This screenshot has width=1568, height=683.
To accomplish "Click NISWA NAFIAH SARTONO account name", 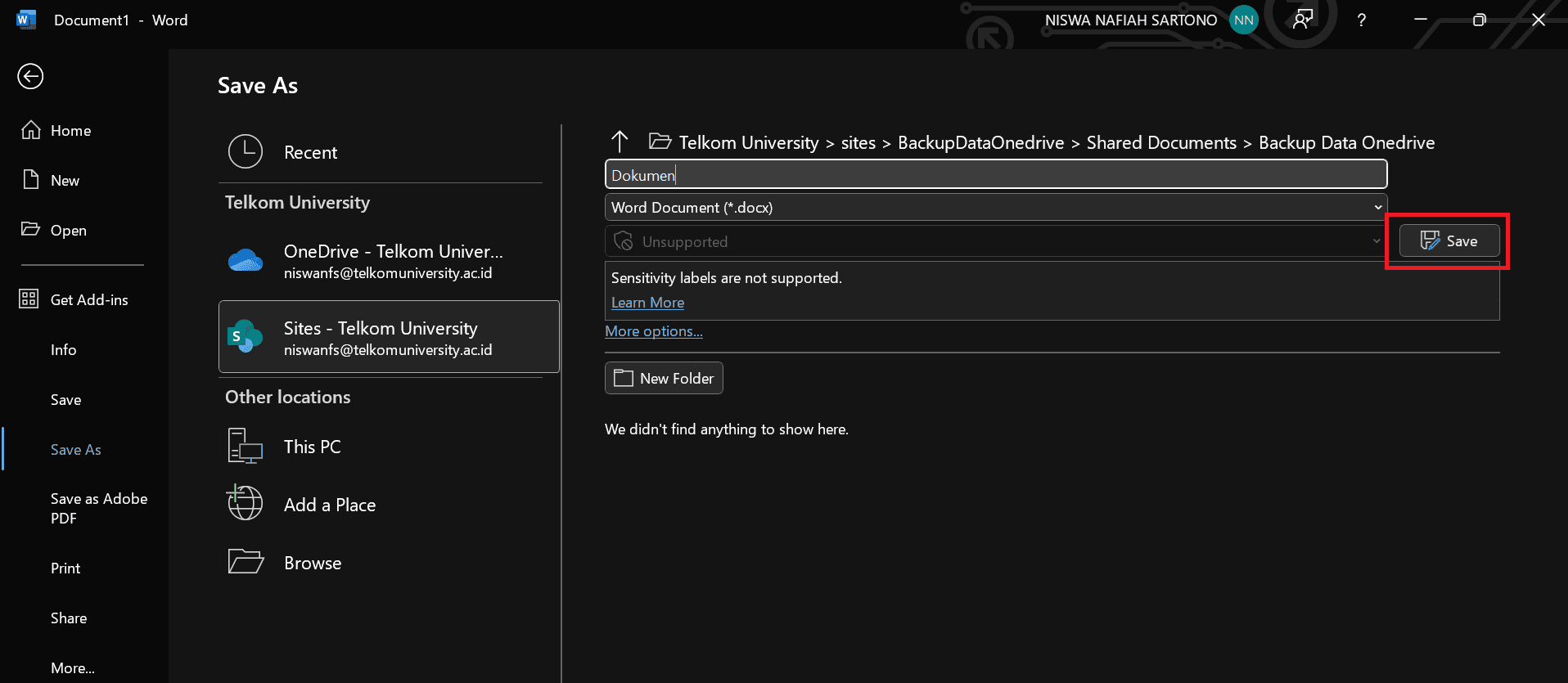I will 1131,20.
